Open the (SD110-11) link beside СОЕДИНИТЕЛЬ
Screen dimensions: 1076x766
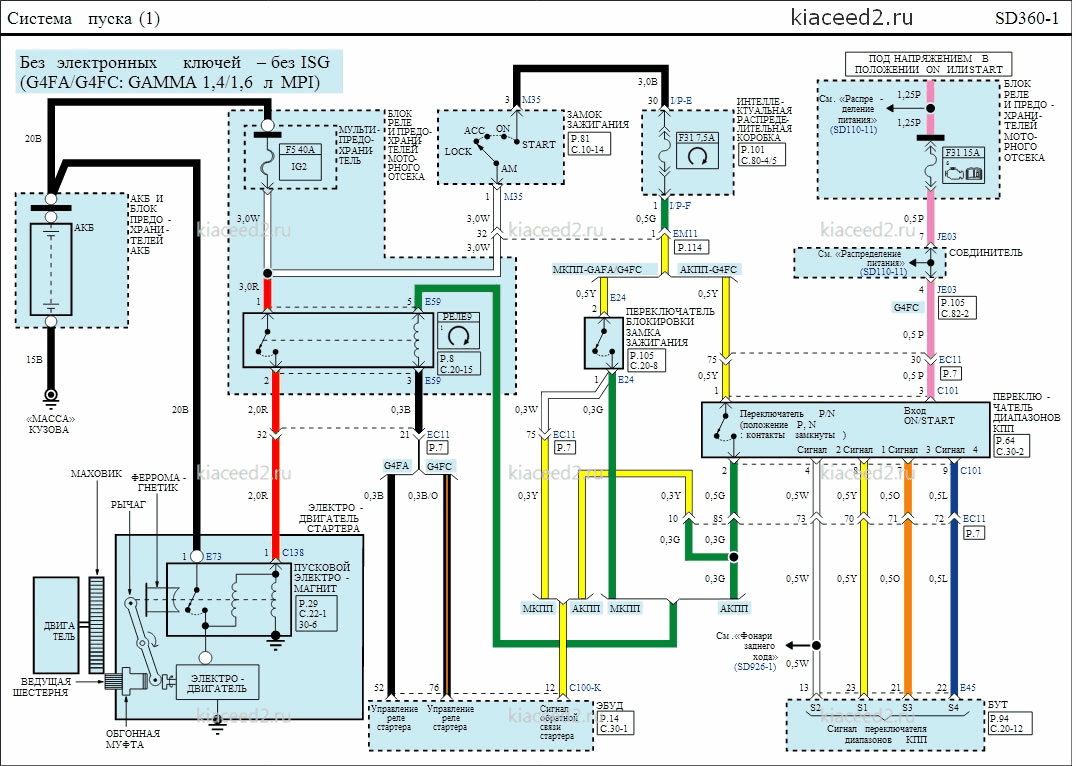point(883,272)
